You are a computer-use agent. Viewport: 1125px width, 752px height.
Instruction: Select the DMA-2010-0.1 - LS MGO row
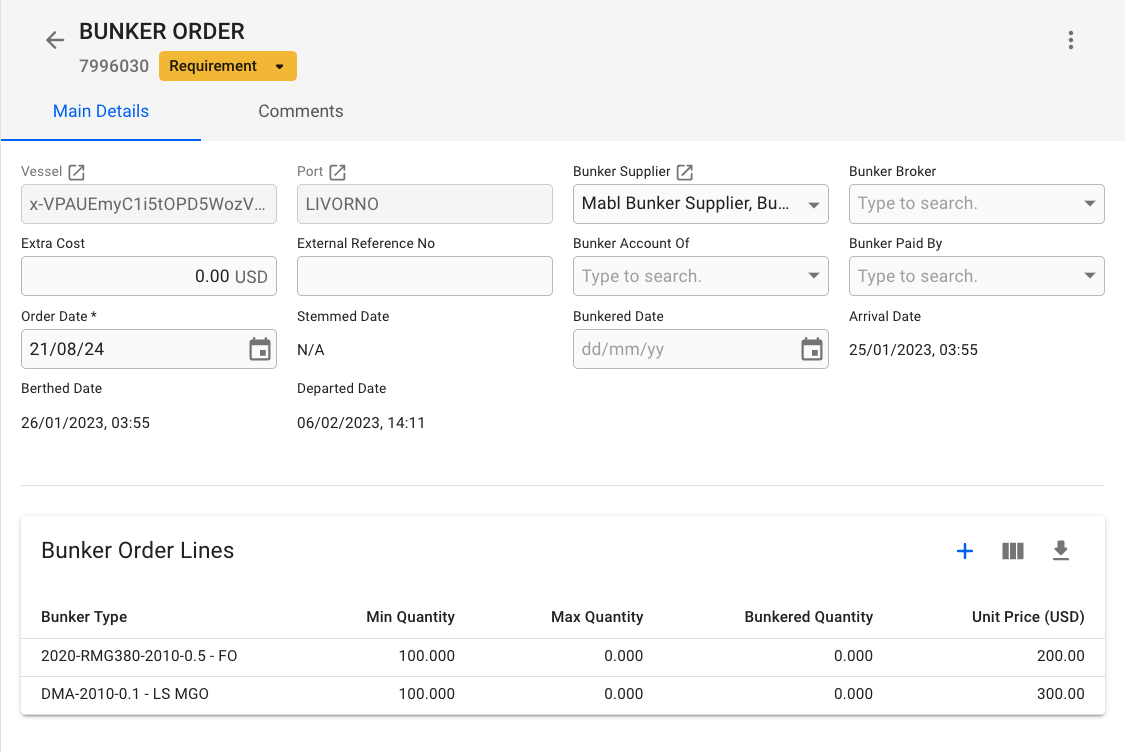pyautogui.click(x=125, y=694)
